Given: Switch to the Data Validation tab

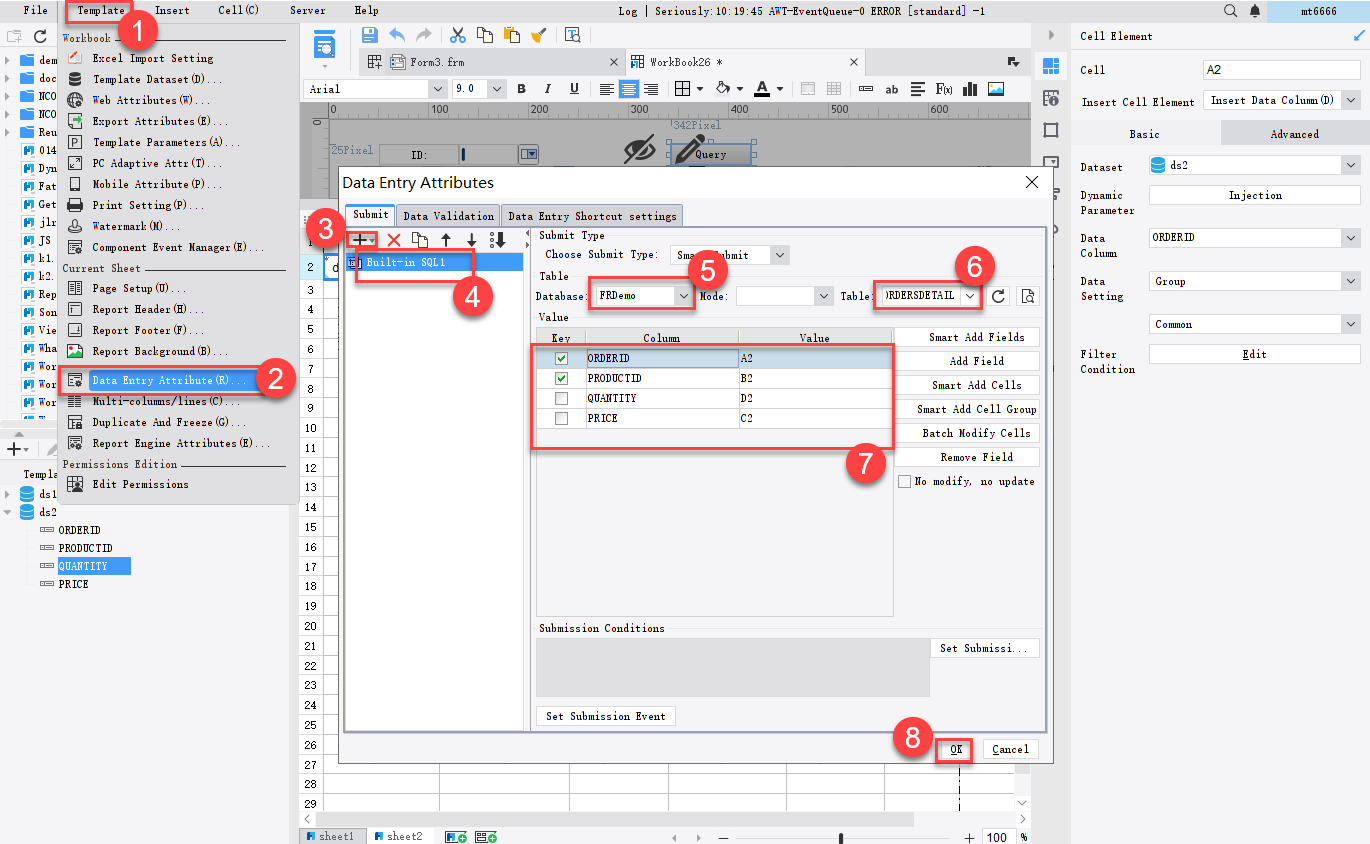Looking at the screenshot, I should [x=448, y=215].
